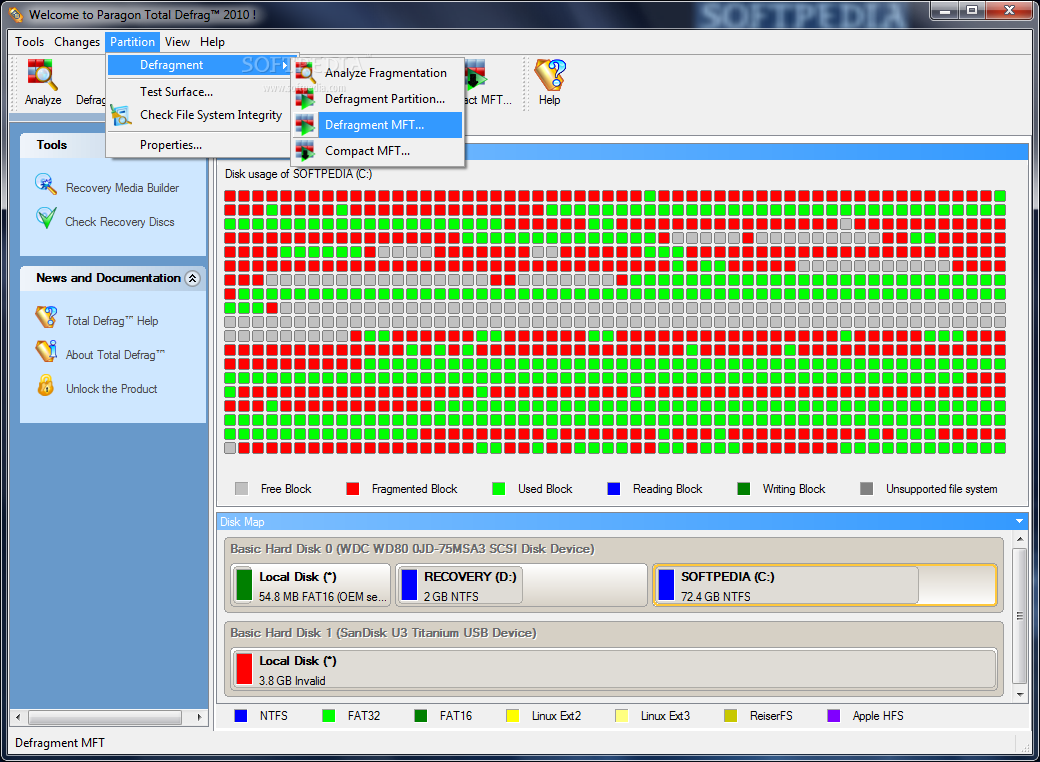Click the Unlock the Product padlock icon
Viewport: 1040px width, 762px height.
click(46, 385)
